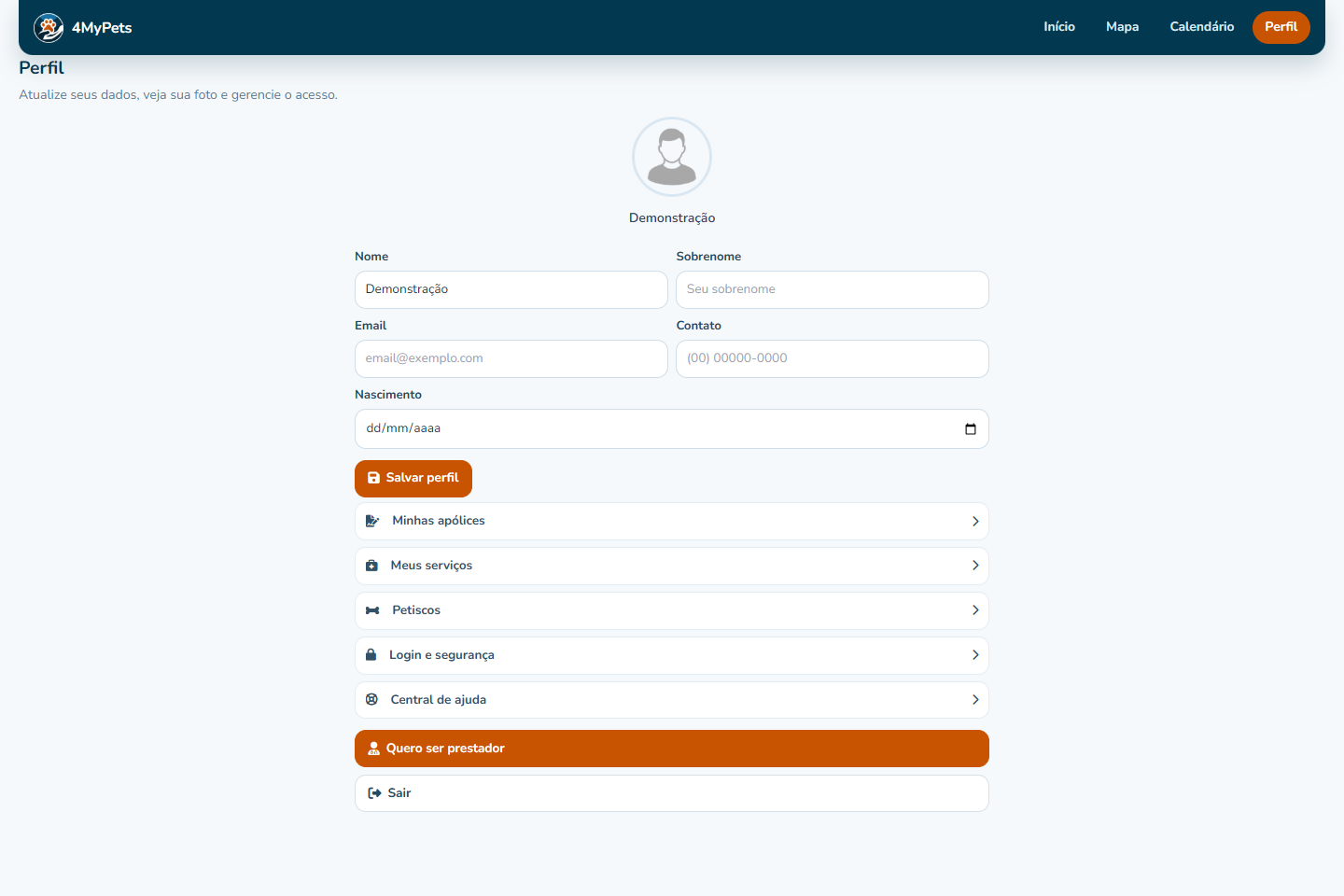Viewport: 1344px width, 896px height.
Task: Expand Minhas apólices using its chevron
Action: click(x=975, y=521)
